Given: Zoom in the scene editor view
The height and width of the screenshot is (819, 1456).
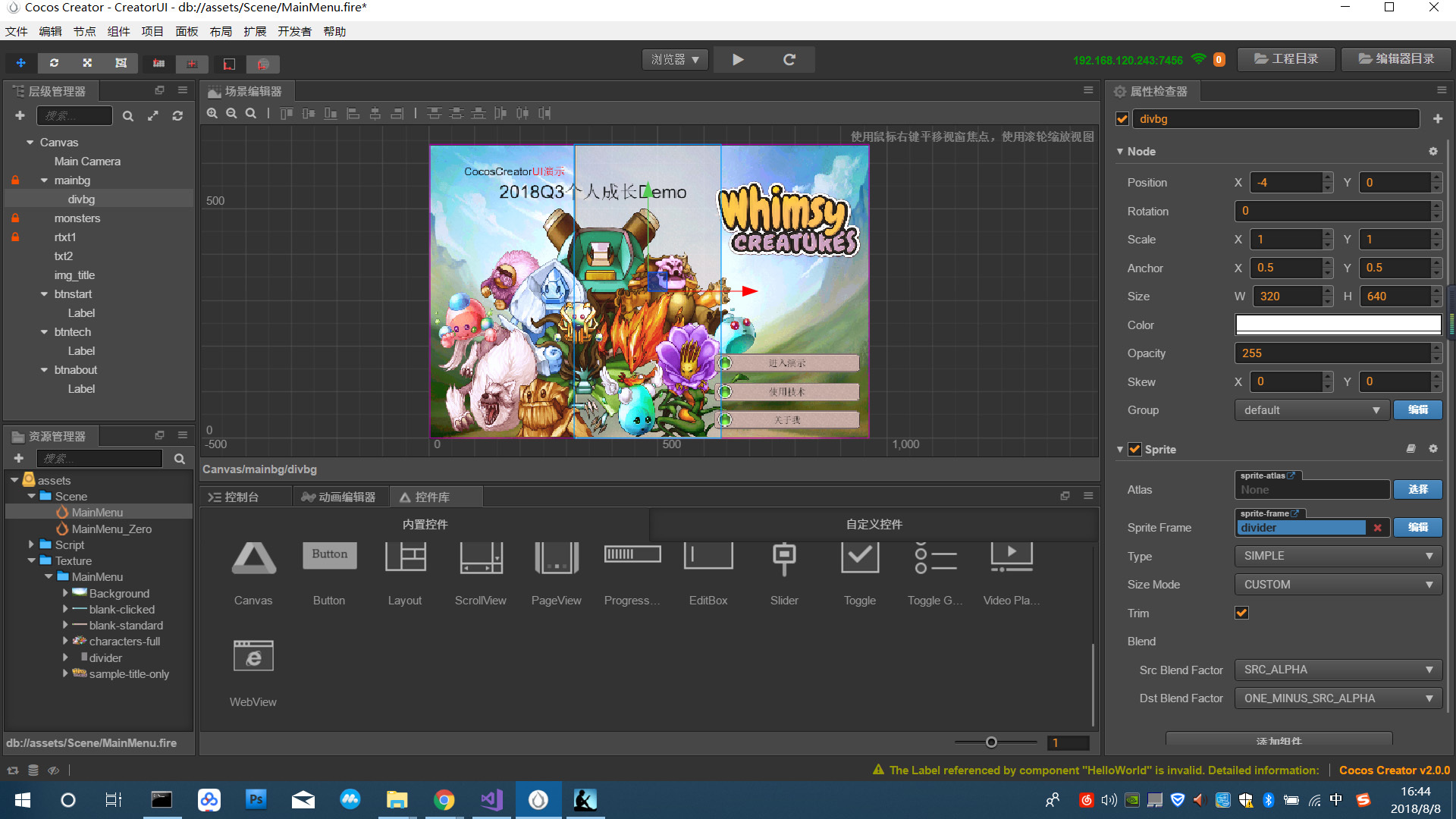Looking at the screenshot, I should tap(212, 113).
